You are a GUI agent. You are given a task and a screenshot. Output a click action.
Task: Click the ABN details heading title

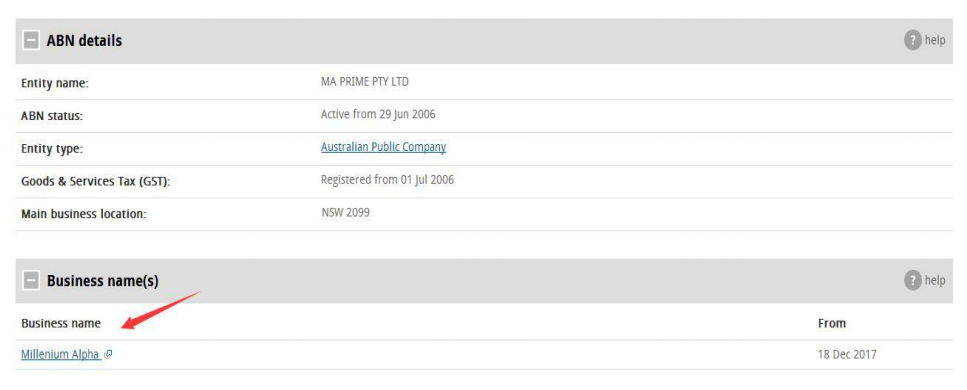[x=84, y=41]
